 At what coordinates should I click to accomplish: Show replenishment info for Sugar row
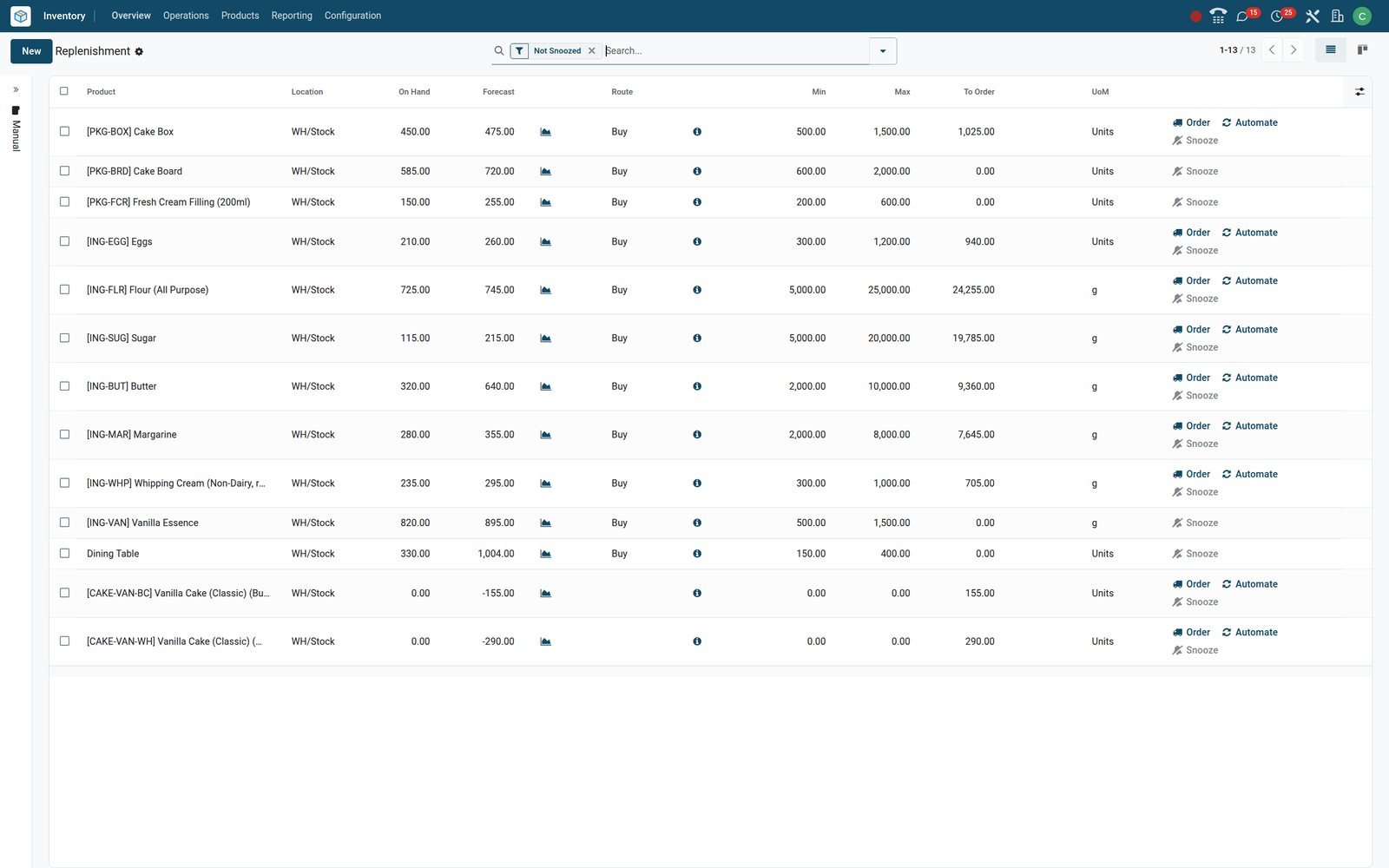point(697,339)
